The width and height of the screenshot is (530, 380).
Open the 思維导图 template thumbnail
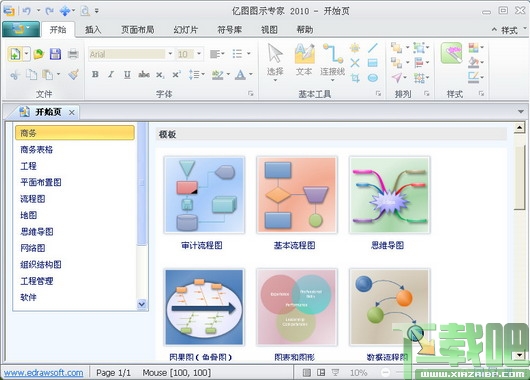[x=389, y=195]
